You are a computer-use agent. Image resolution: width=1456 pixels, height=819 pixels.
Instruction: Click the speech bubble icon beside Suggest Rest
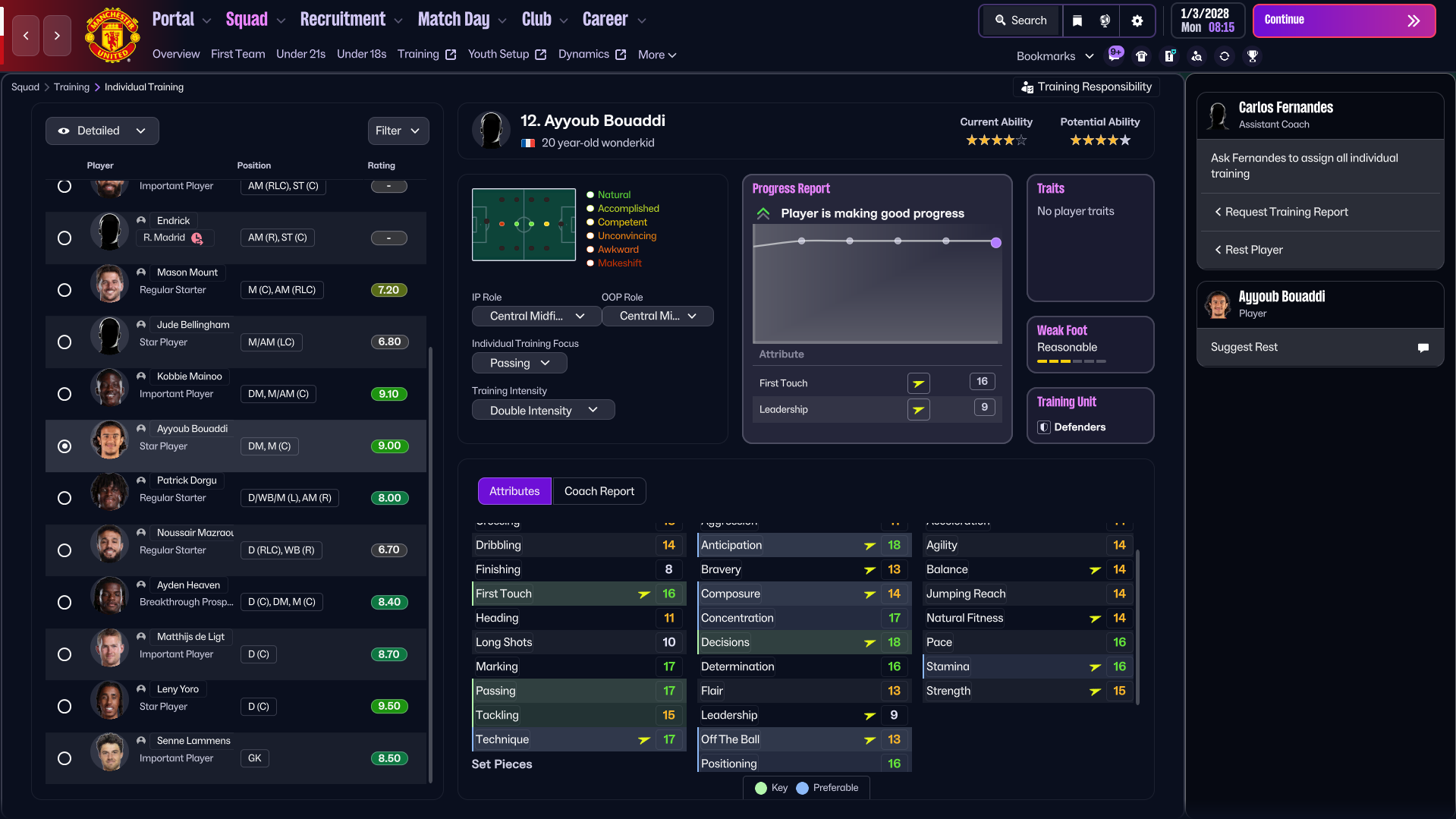pos(1423,348)
